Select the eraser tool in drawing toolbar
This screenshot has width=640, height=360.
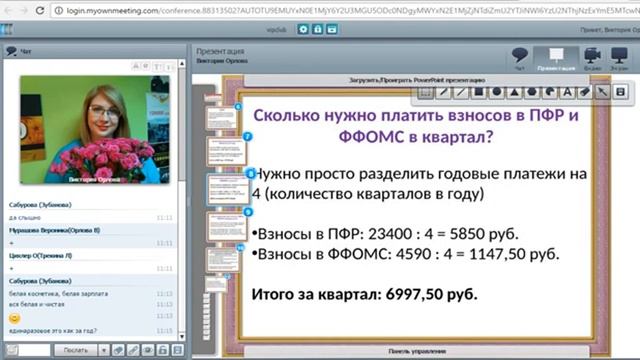585,92
